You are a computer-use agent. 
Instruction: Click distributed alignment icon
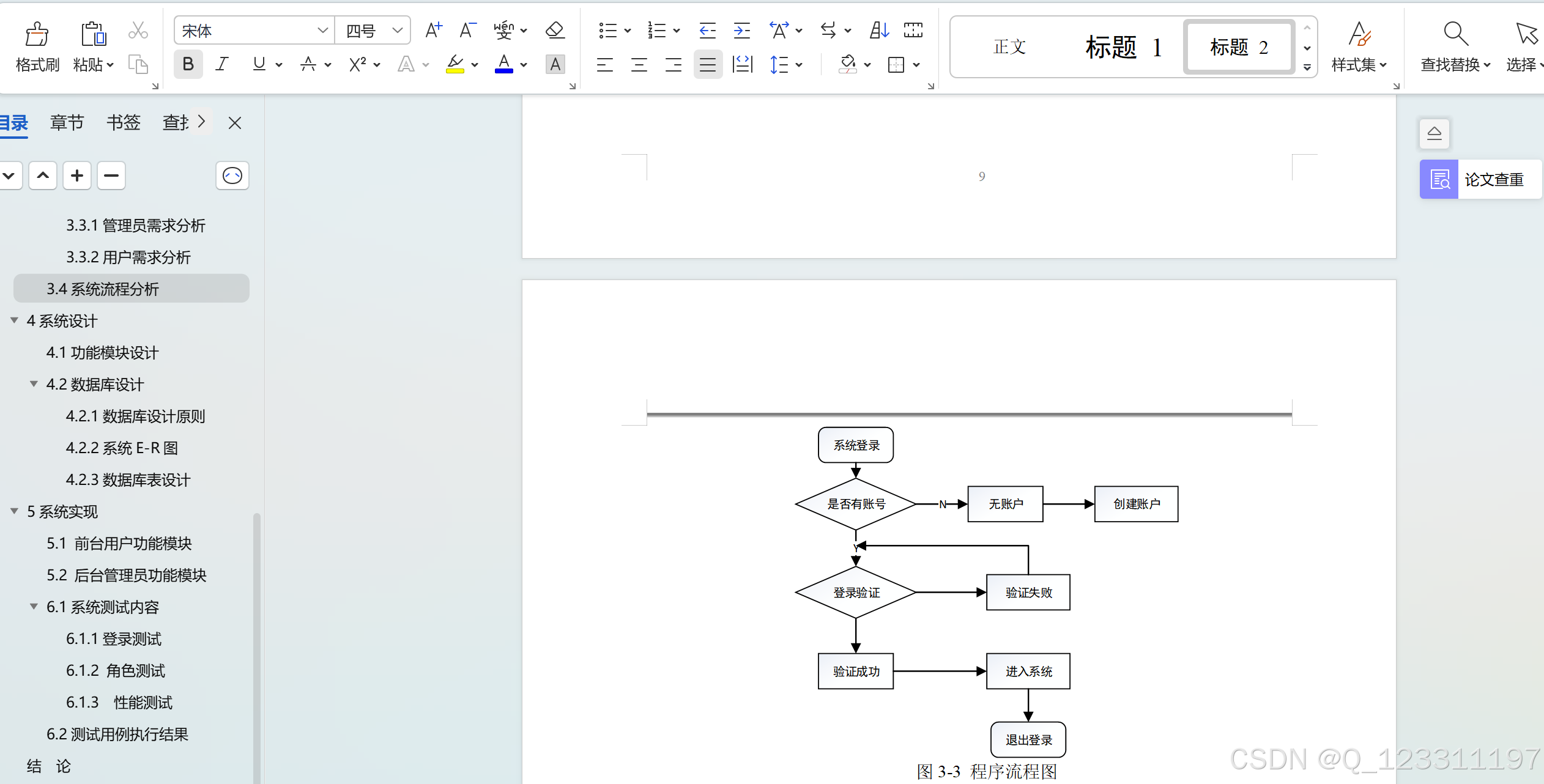[x=742, y=65]
